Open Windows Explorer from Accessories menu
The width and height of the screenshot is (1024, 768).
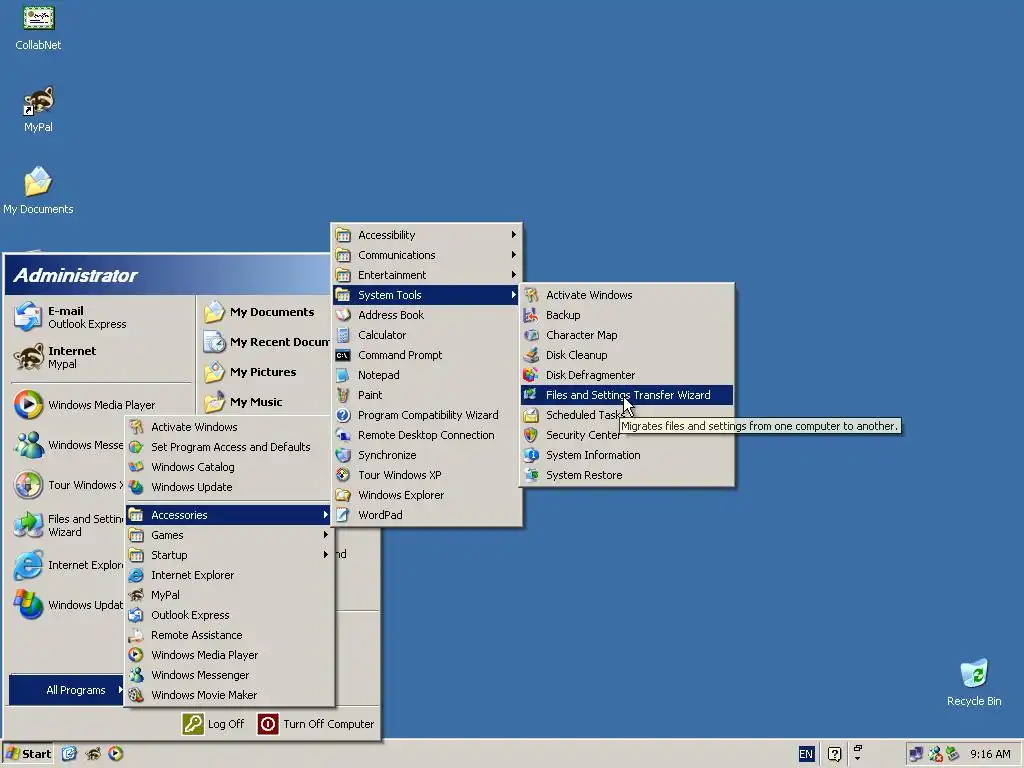point(426,495)
